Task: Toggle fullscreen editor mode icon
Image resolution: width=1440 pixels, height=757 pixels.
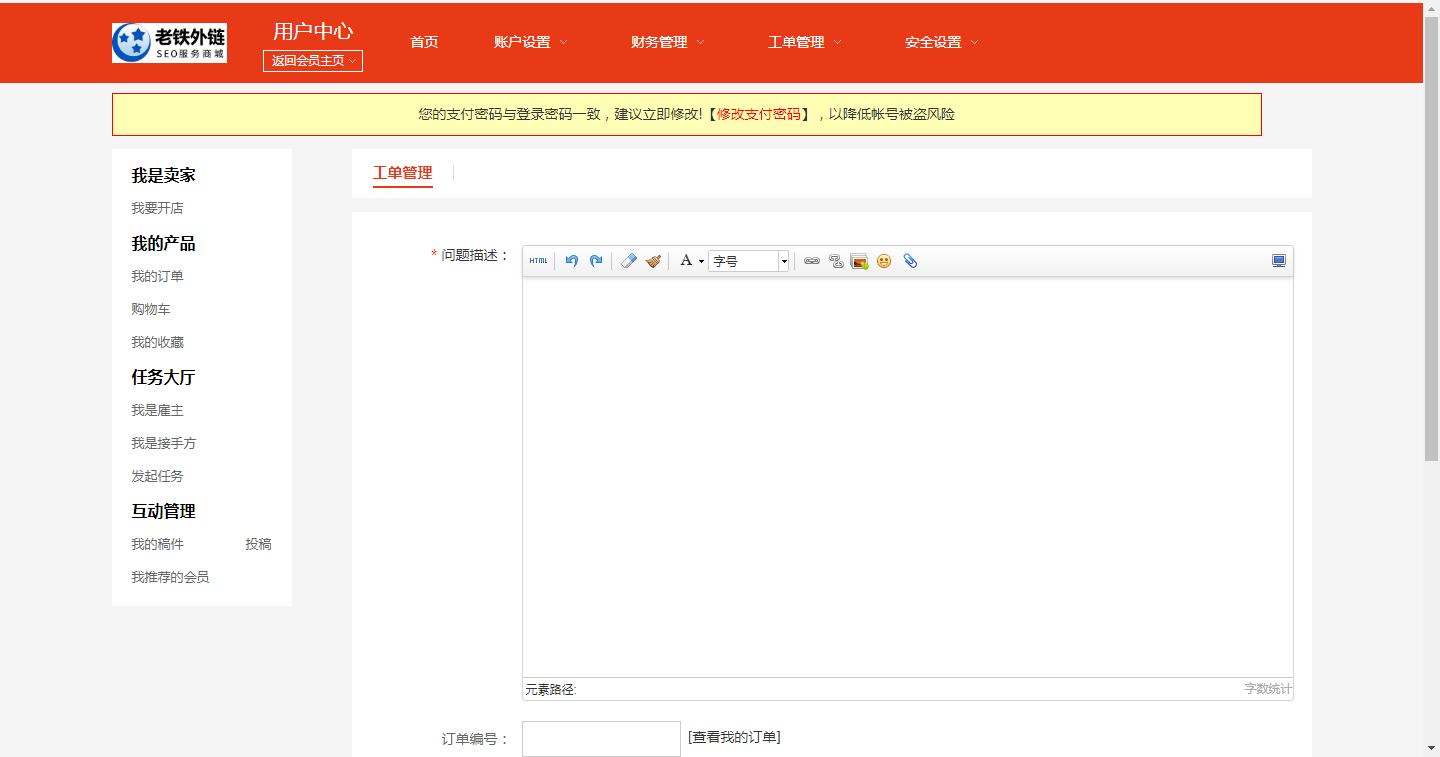Action: [1278, 261]
